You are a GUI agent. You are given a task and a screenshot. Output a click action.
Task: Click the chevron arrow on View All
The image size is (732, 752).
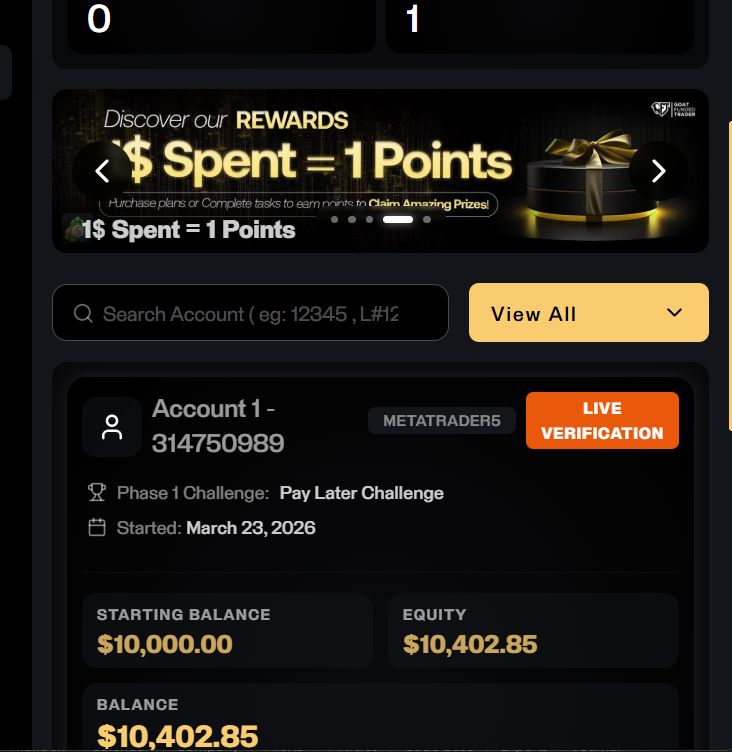click(674, 313)
